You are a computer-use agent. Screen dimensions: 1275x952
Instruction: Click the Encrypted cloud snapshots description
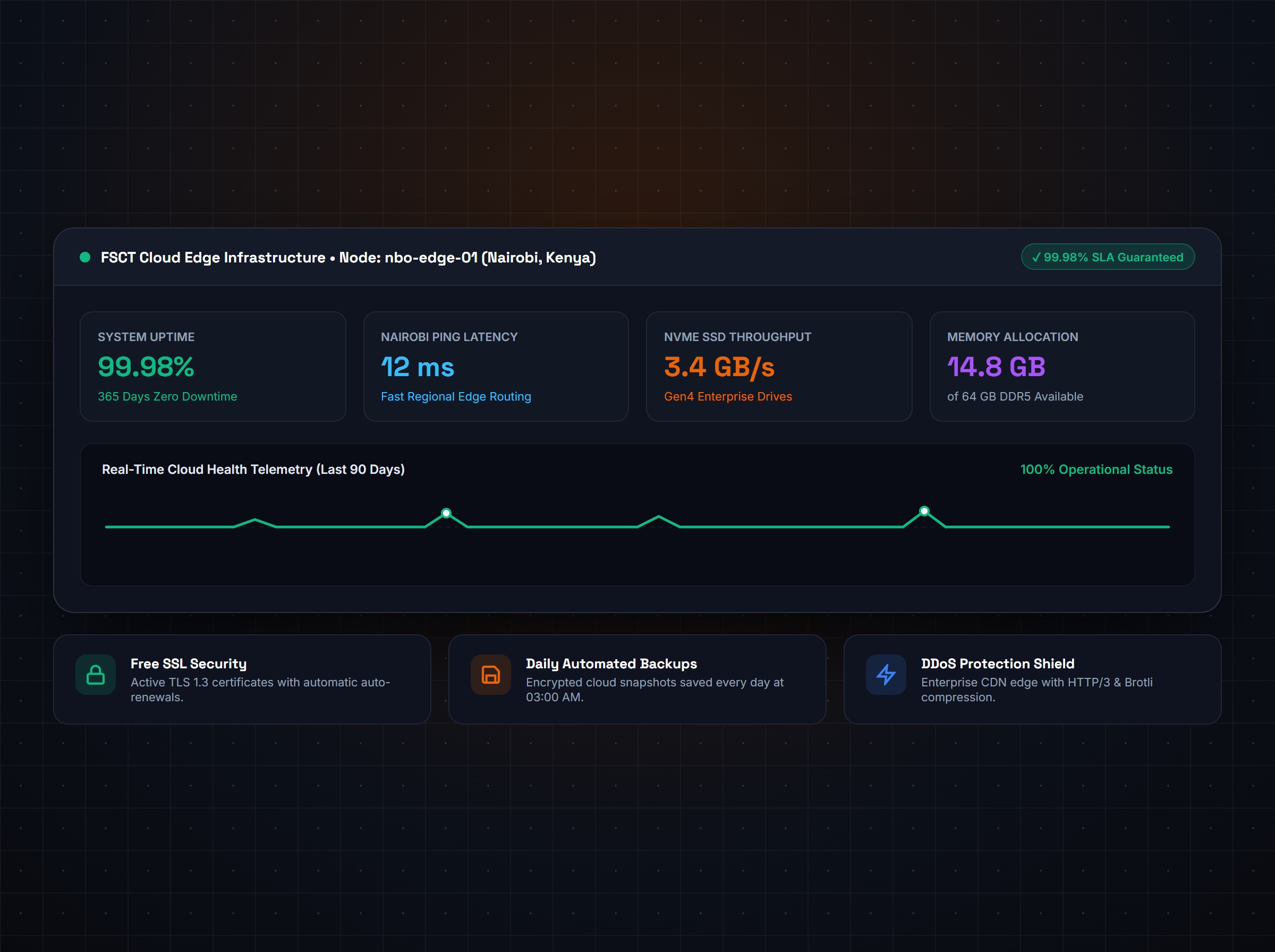click(655, 690)
